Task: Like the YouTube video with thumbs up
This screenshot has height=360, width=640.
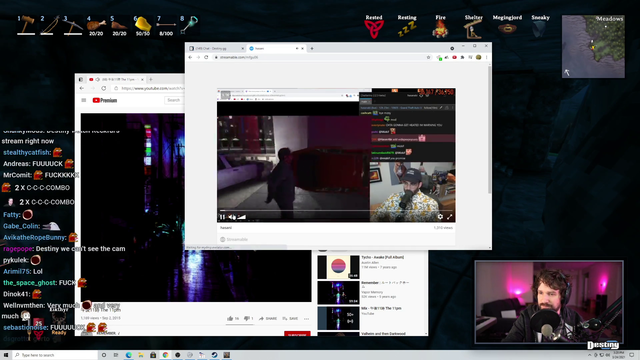Action: click(x=233, y=318)
